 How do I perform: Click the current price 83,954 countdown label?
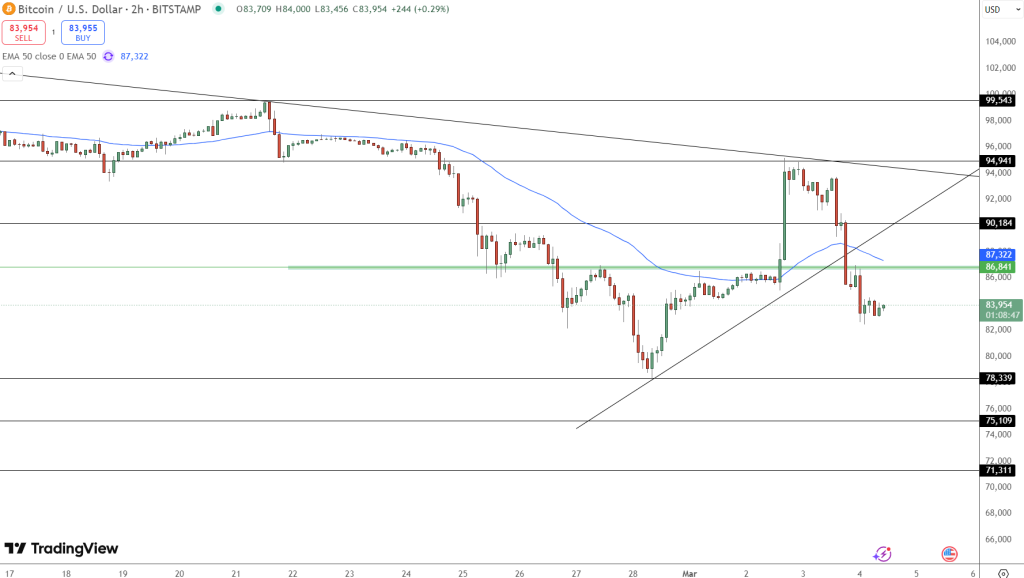[1002, 310]
